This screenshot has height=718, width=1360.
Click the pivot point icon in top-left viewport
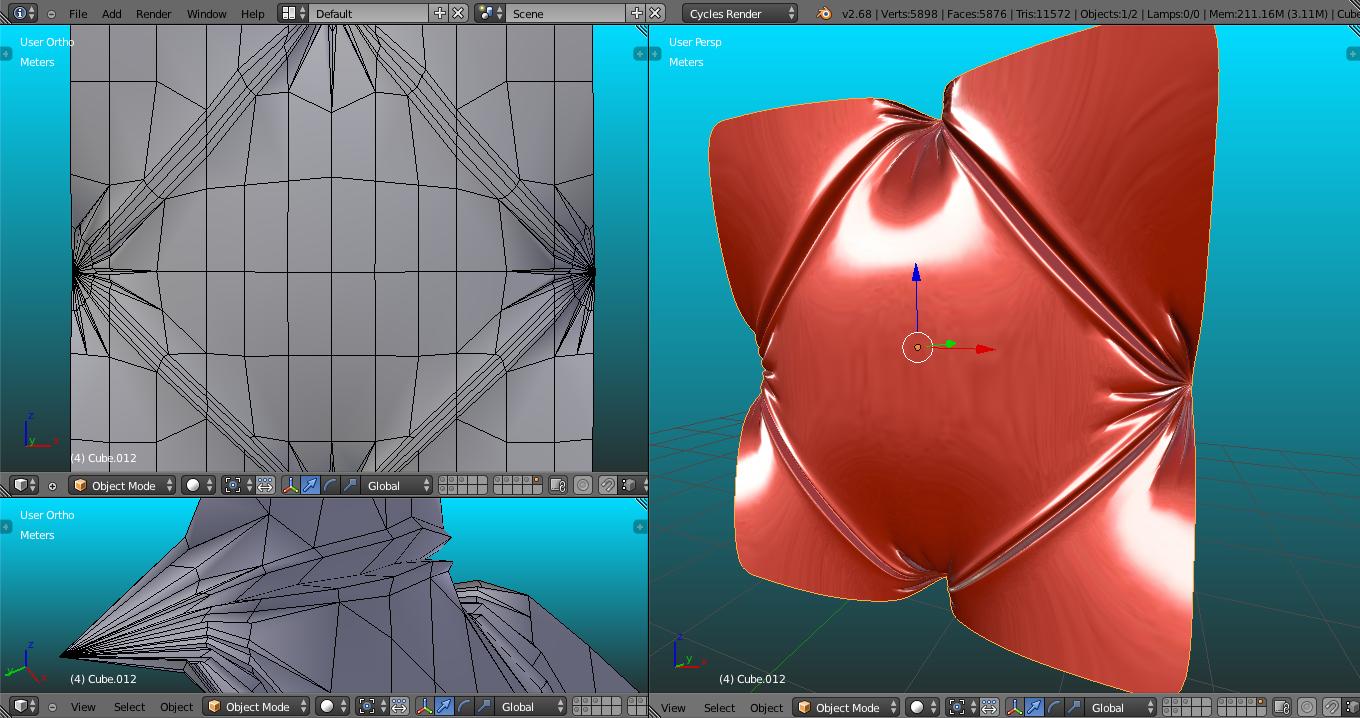(x=233, y=486)
